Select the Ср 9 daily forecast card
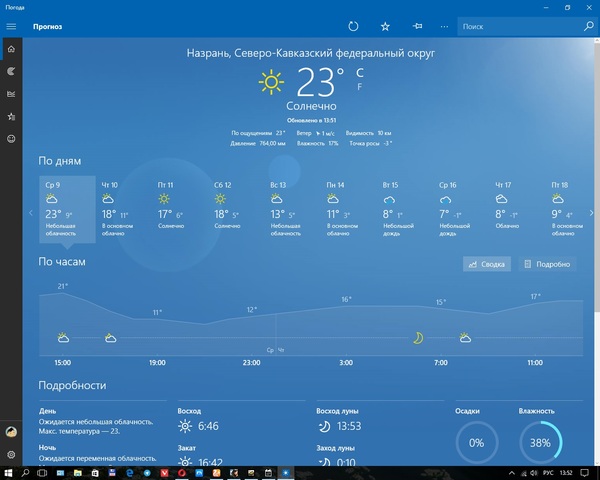 click(67, 209)
